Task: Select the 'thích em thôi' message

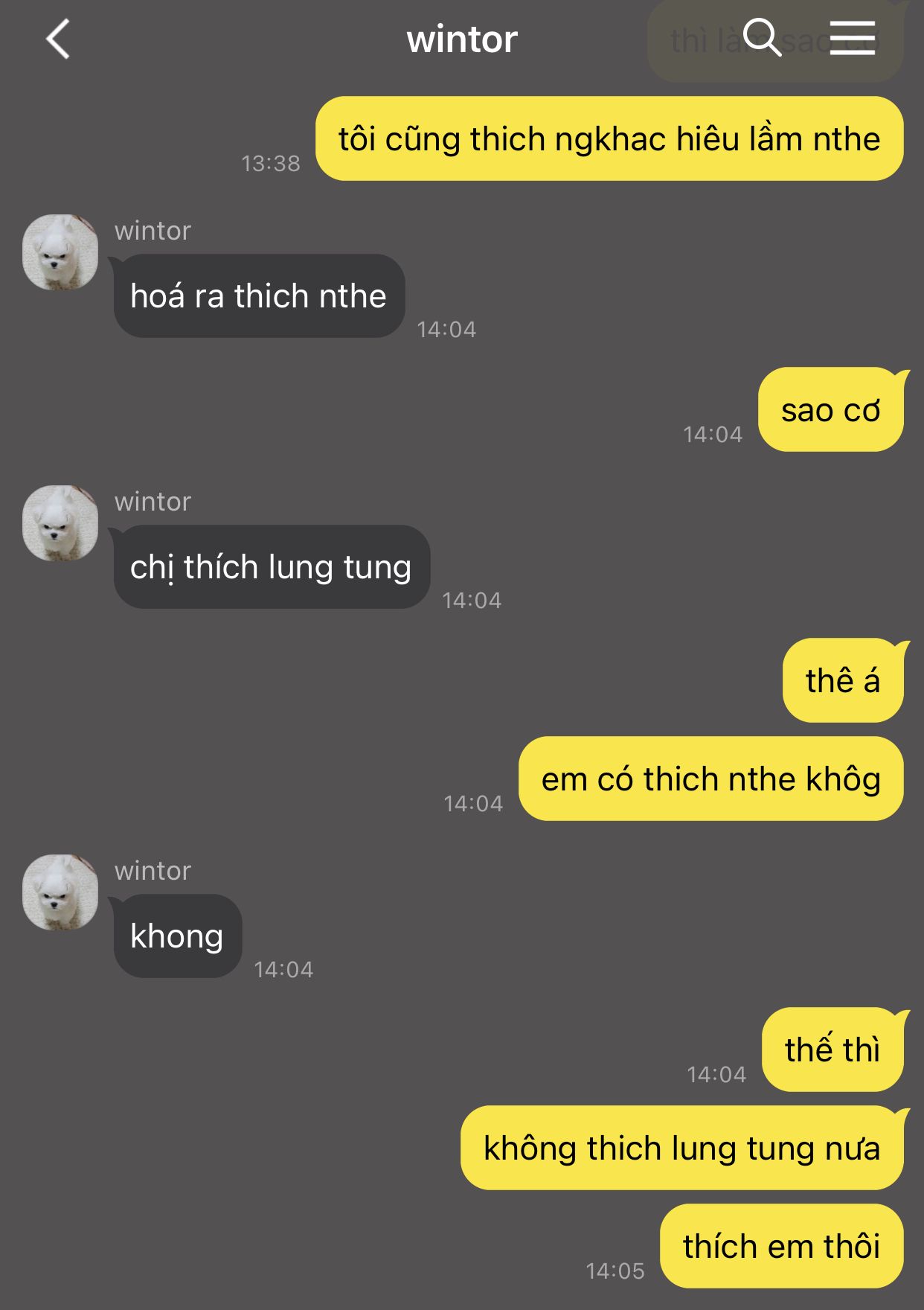Action: pos(782,1246)
